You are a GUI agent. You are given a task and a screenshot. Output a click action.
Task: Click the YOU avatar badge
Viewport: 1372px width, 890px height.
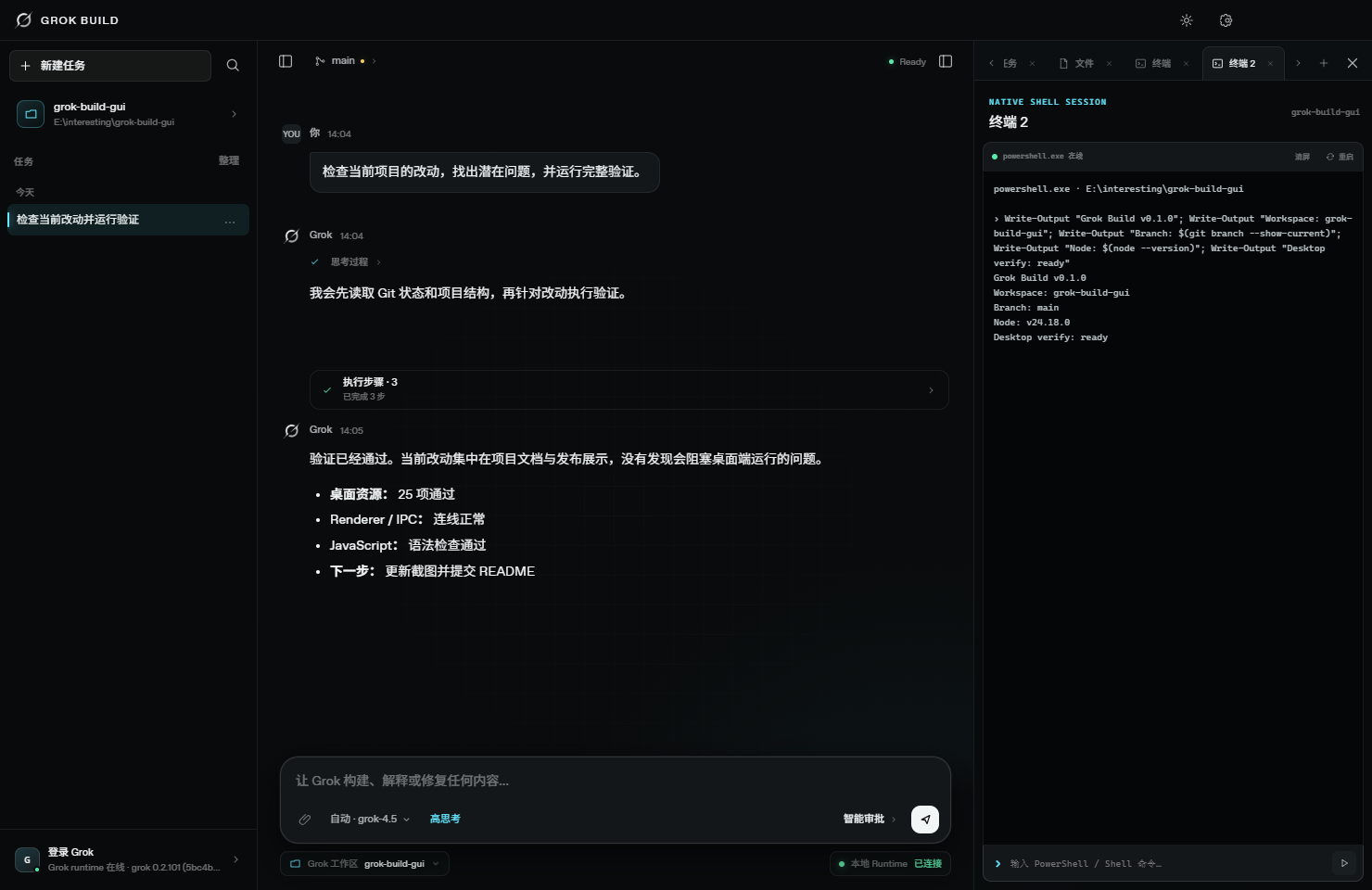[x=291, y=133]
